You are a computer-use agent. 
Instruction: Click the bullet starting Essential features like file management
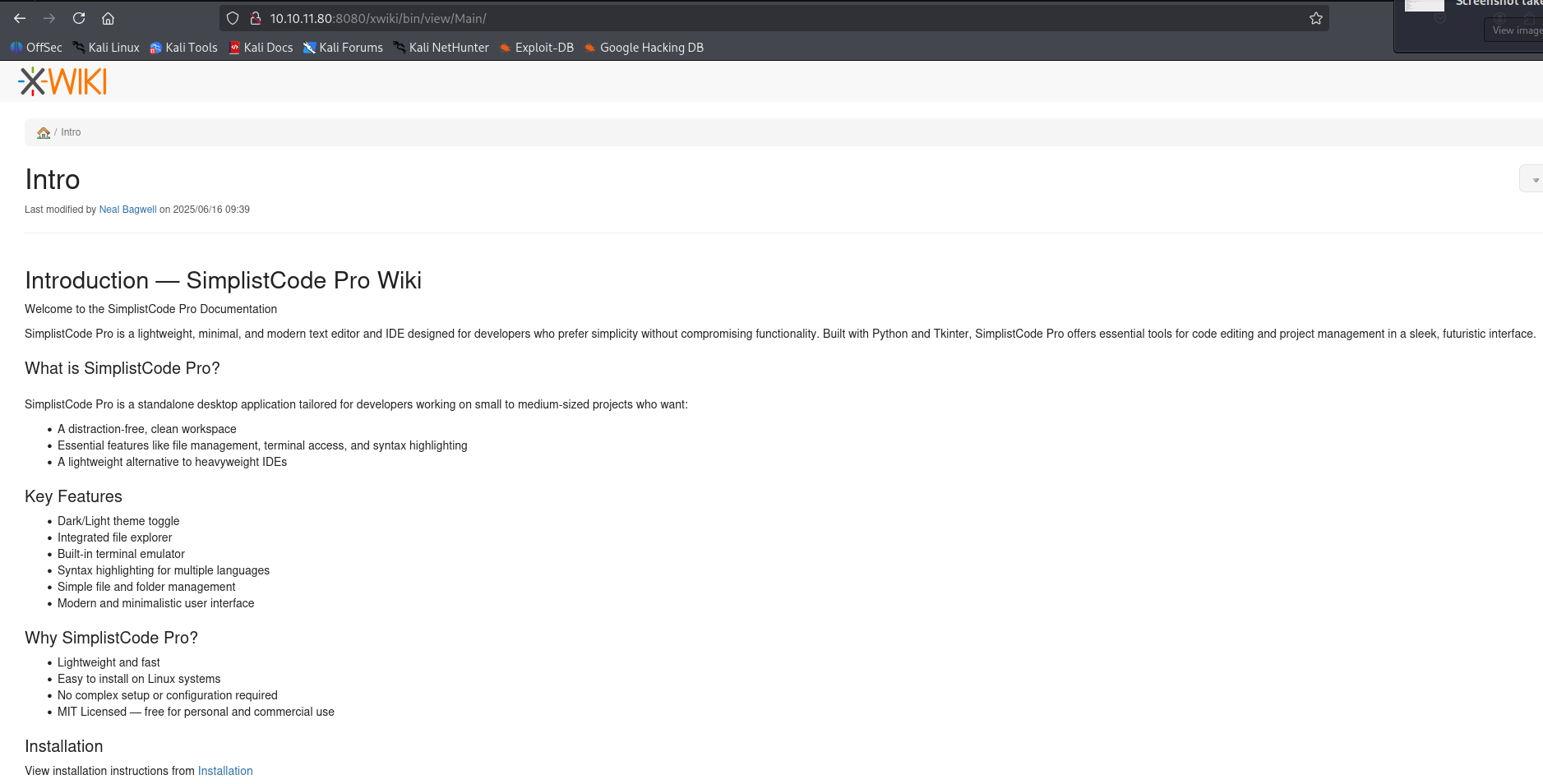pos(262,445)
